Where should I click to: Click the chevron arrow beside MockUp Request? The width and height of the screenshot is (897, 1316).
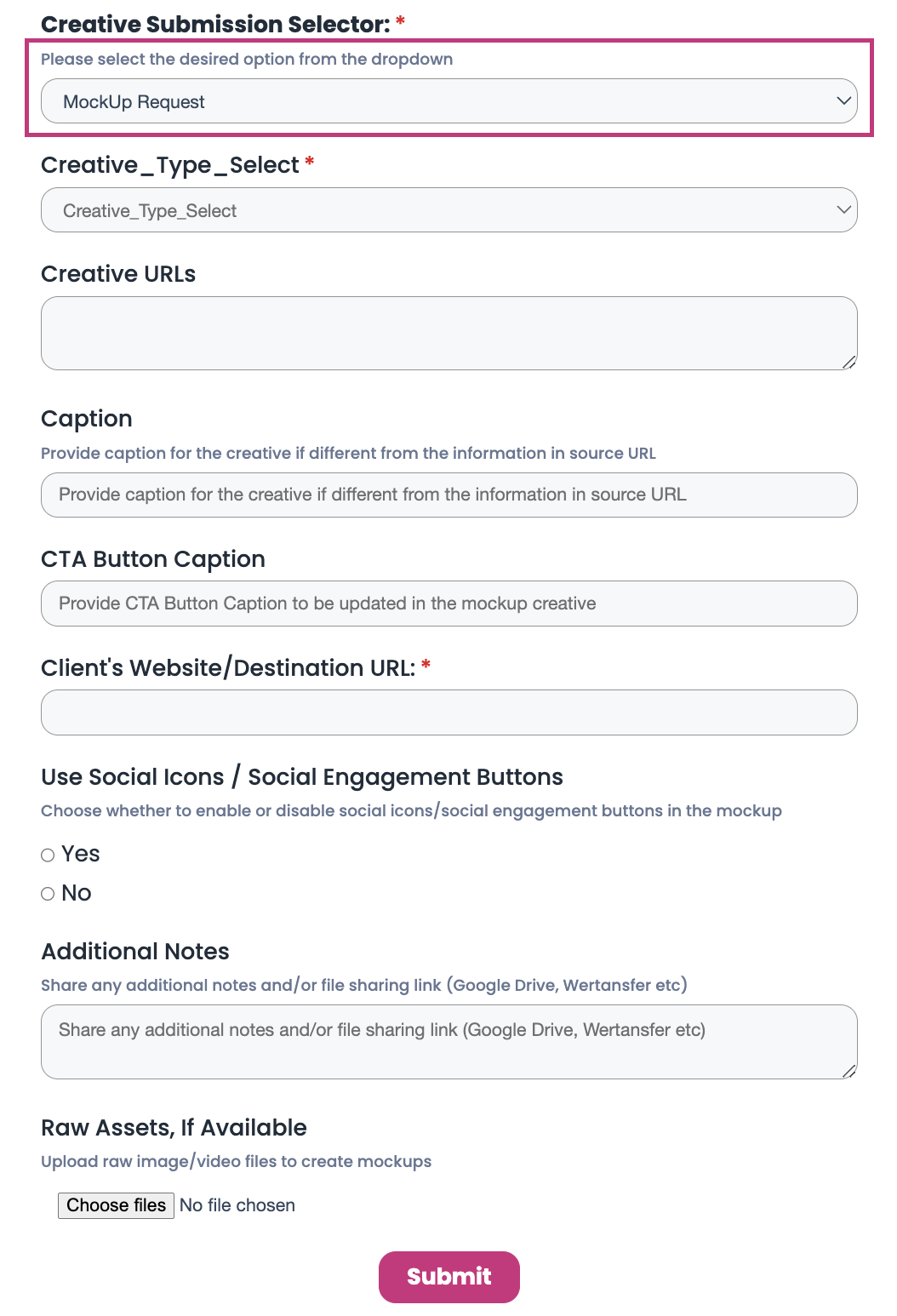coord(843,101)
